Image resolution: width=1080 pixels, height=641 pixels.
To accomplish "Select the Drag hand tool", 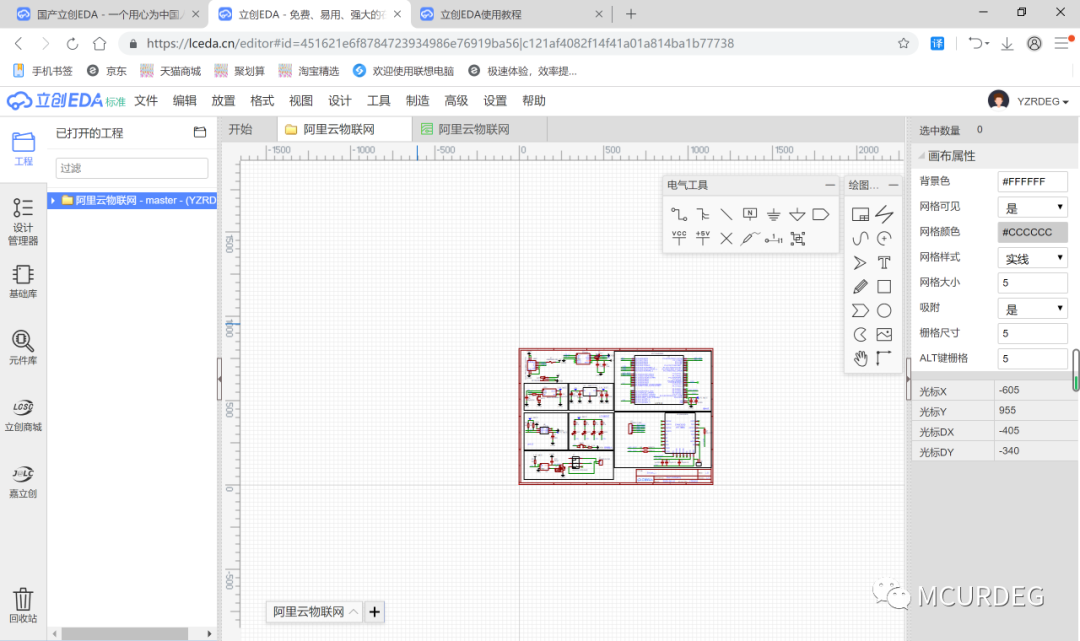I will (x=860, y=358).
